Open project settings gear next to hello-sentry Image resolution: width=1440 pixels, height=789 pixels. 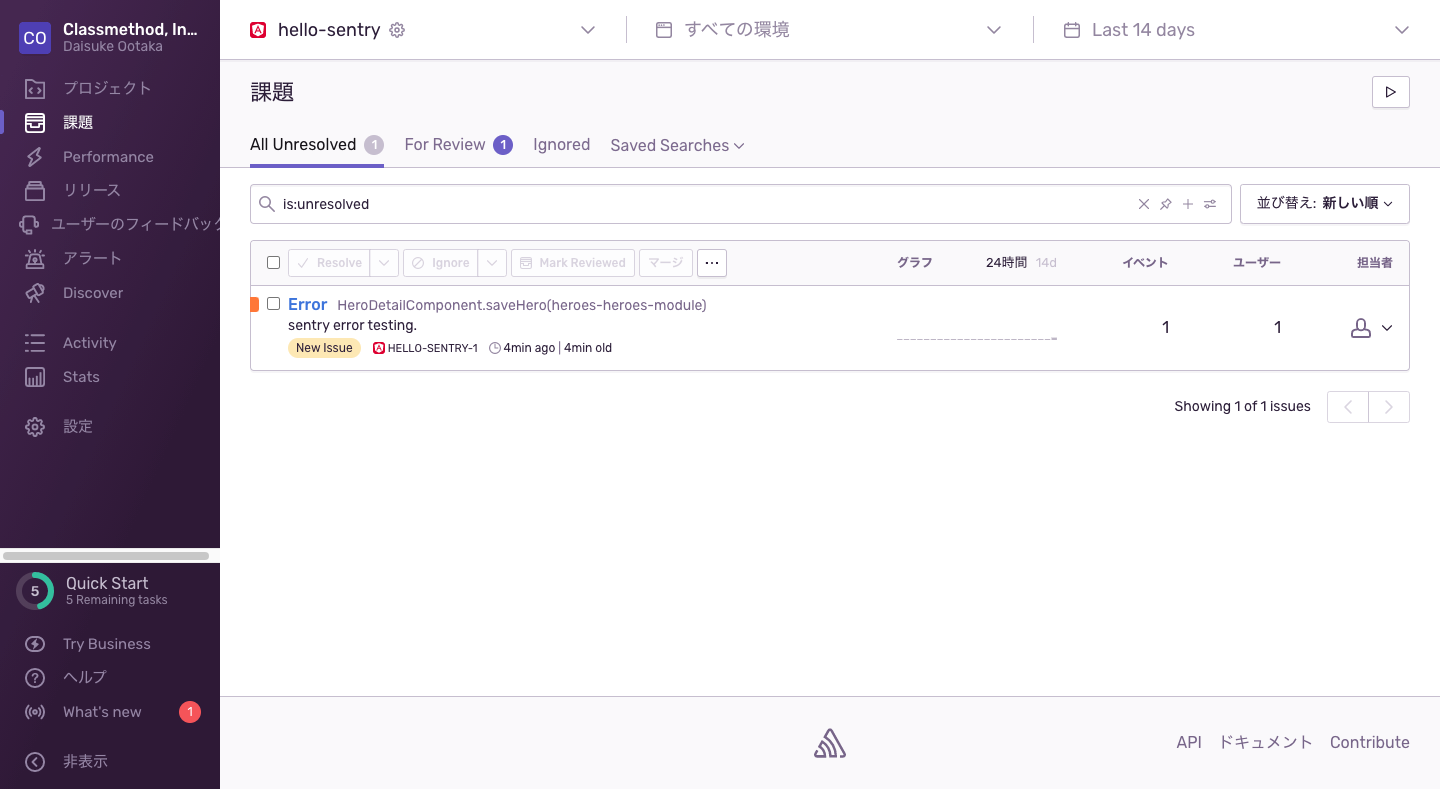pyautogui.click(x=397, y=30)
